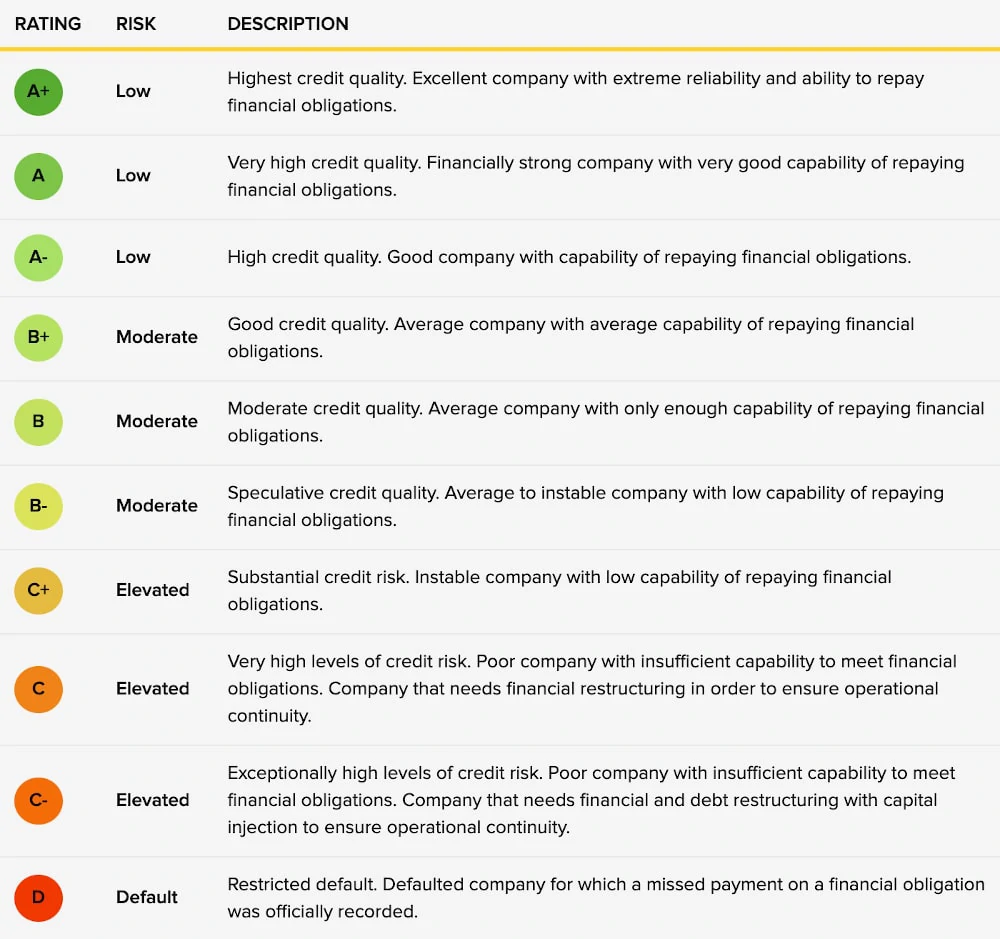Click the Elevated risk label beside C+

pyautogui.click(x=152, y=590)
